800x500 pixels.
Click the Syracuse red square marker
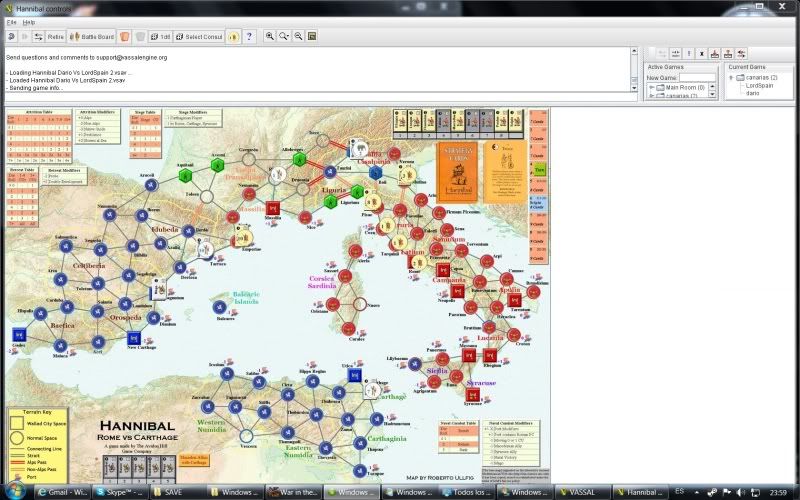click(x=472, y=394)
